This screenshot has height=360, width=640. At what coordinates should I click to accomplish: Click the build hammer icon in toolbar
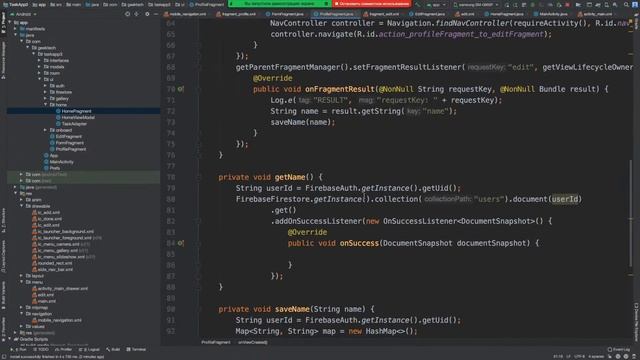(418, 5)
